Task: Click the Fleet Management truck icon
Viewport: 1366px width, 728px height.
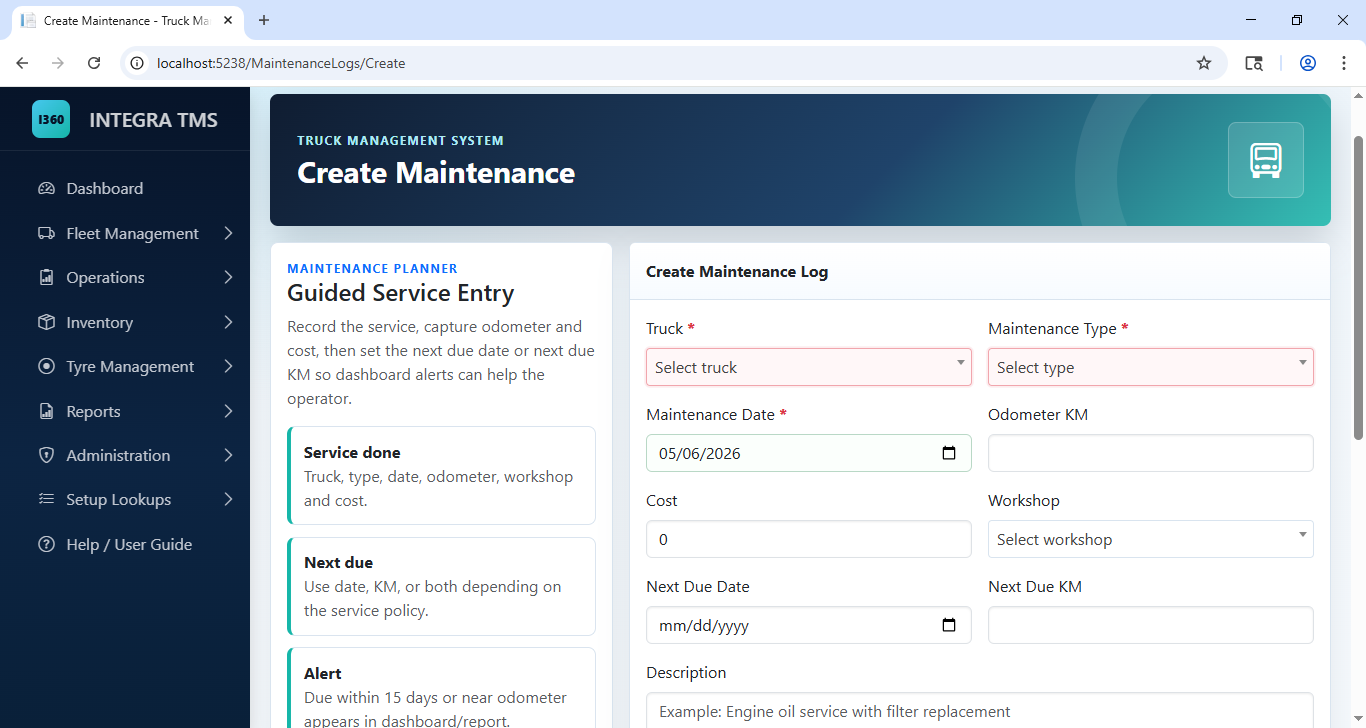Action: point(46,233)
